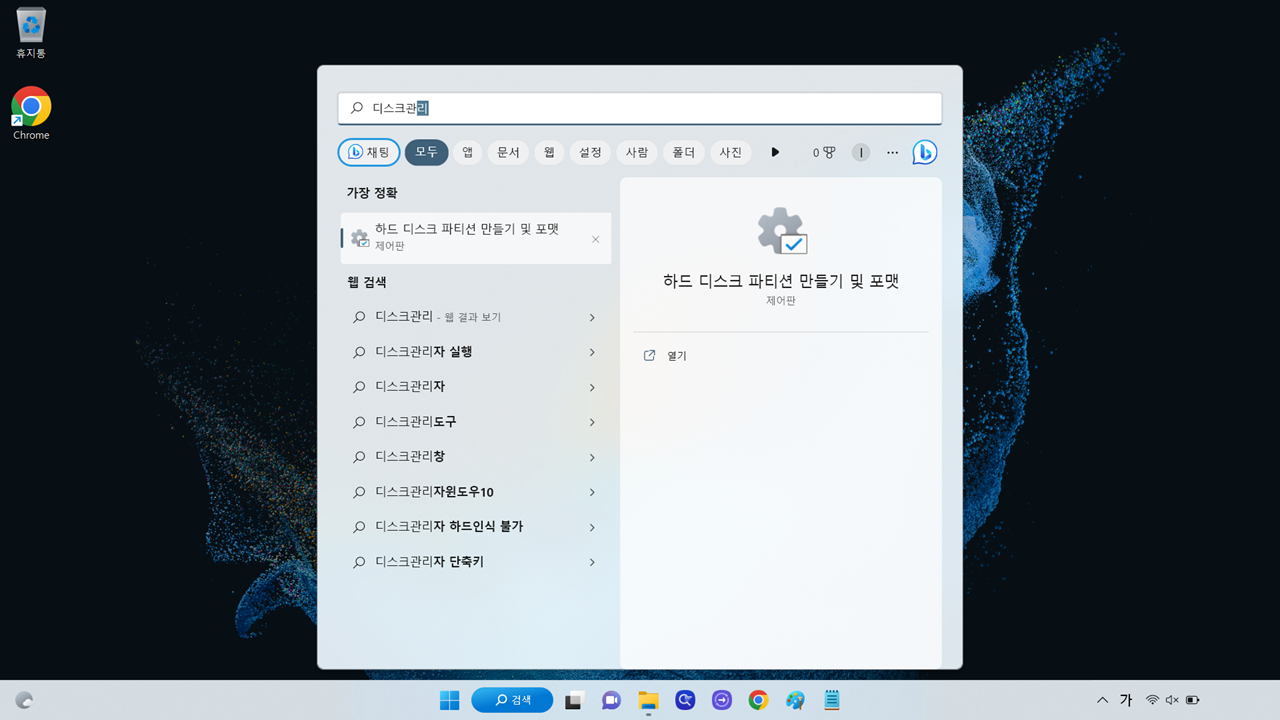This screenshot has width=1280, height=720.
Task: Open the profile account icon in search bar
Action: 860,152
